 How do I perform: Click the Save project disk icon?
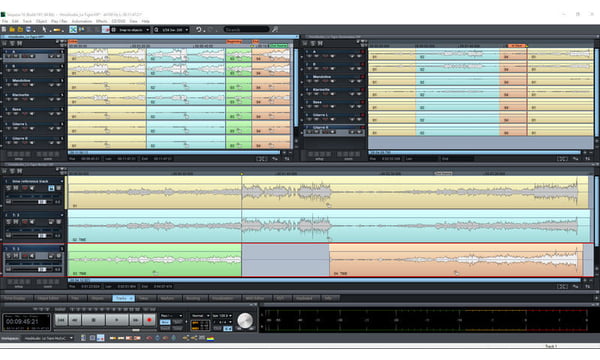tap(28, 29)
